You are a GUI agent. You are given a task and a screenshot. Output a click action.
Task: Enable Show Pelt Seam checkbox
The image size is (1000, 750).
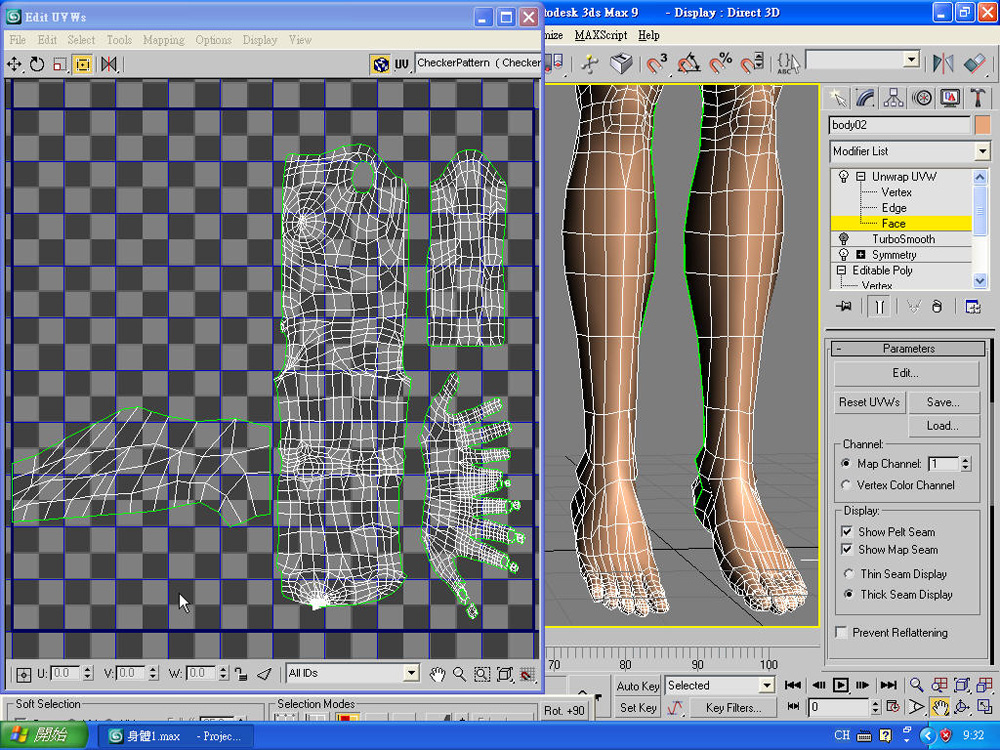847,531
